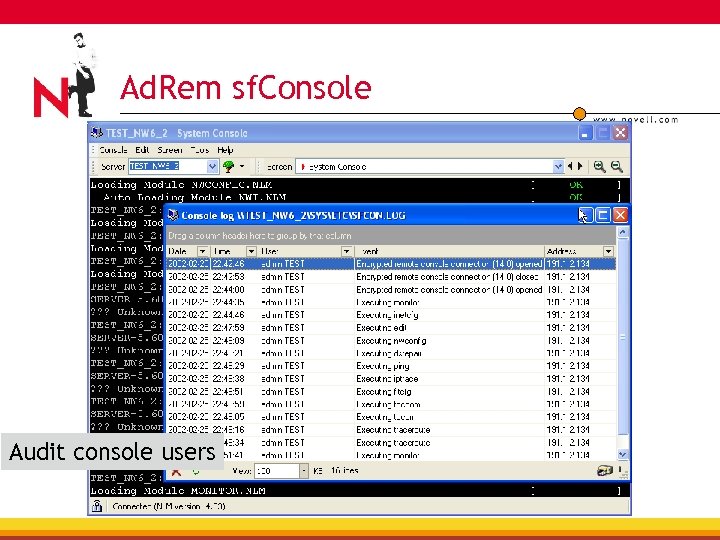Open the Screen selection combo box
The height and width of the screenshot is (540, 720).
429,167
